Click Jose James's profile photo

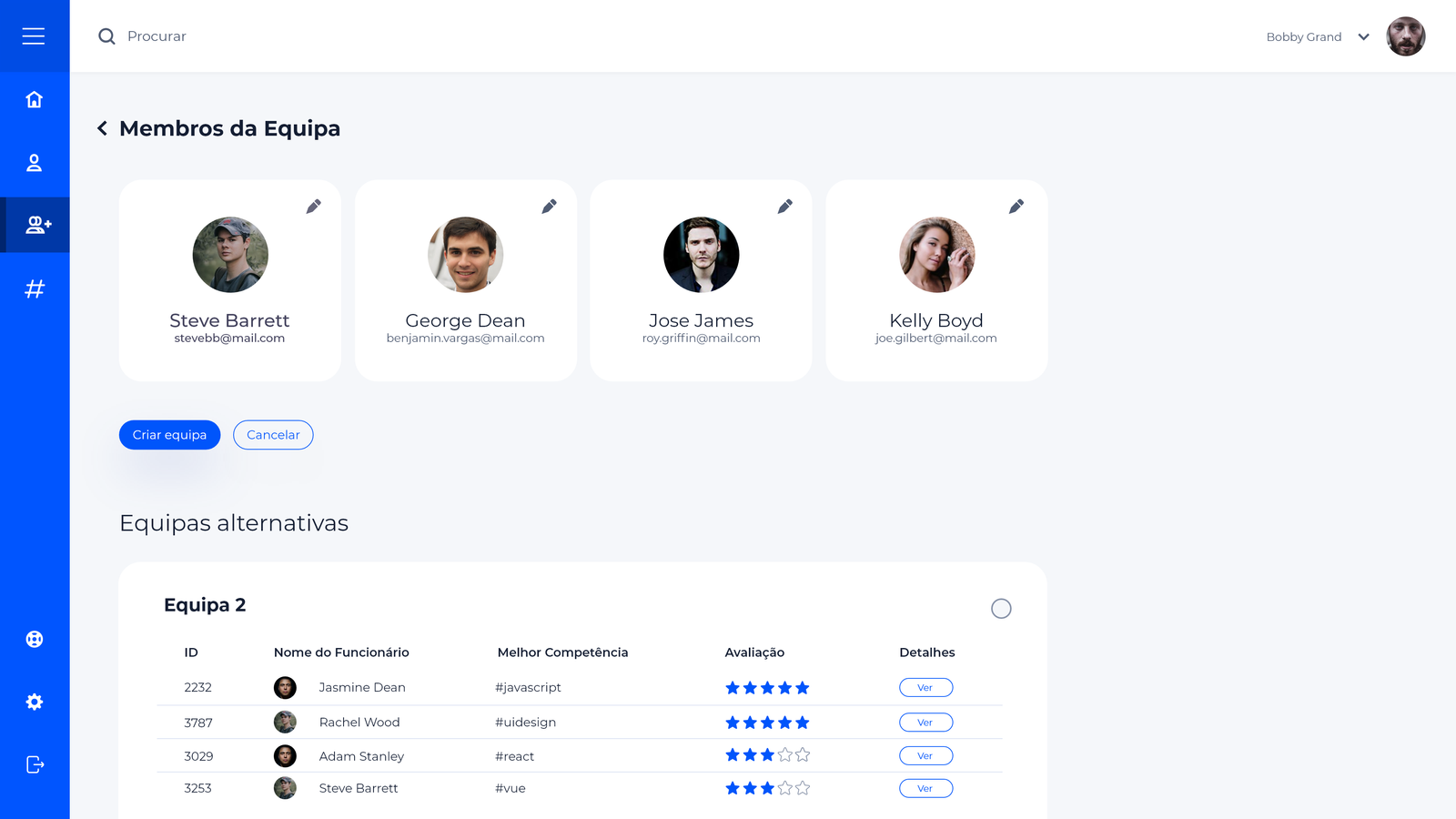point(701,255)
